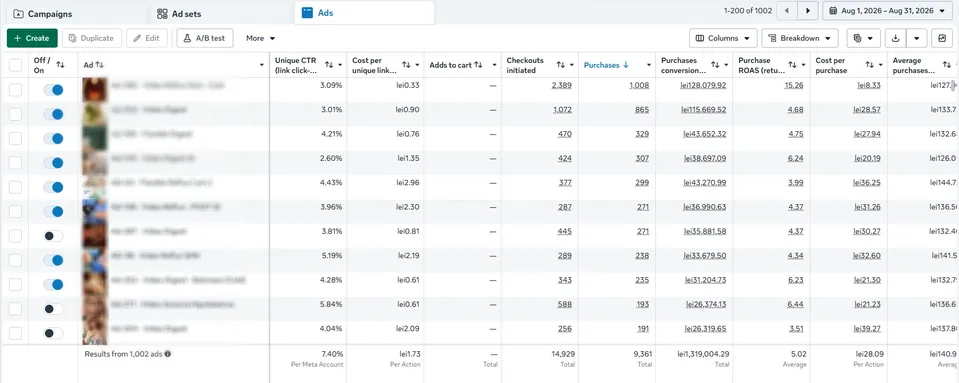Open Unique CTR column options arrow

(x=339, y=65)
